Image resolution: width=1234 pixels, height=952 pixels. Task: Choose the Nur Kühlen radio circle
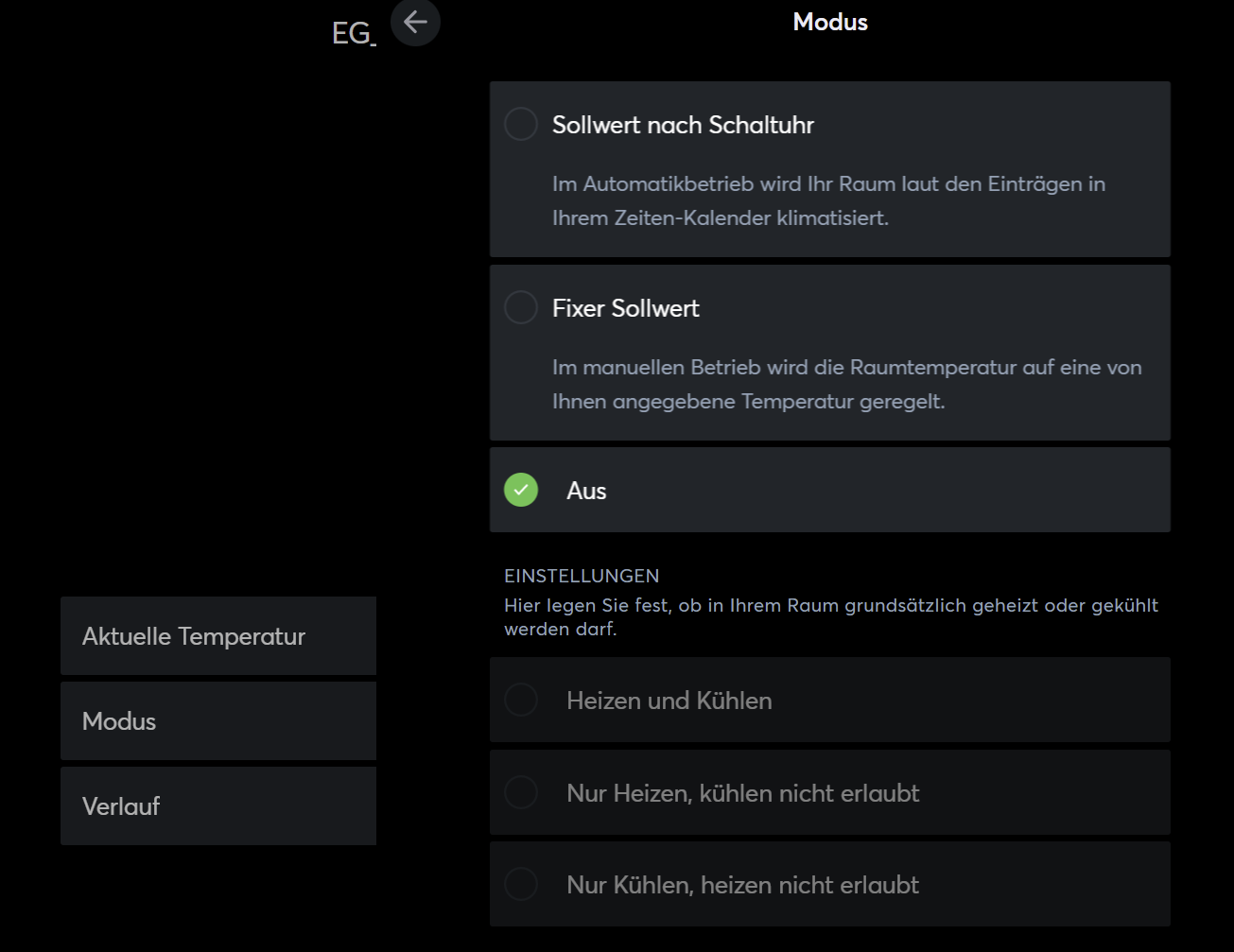521,885
